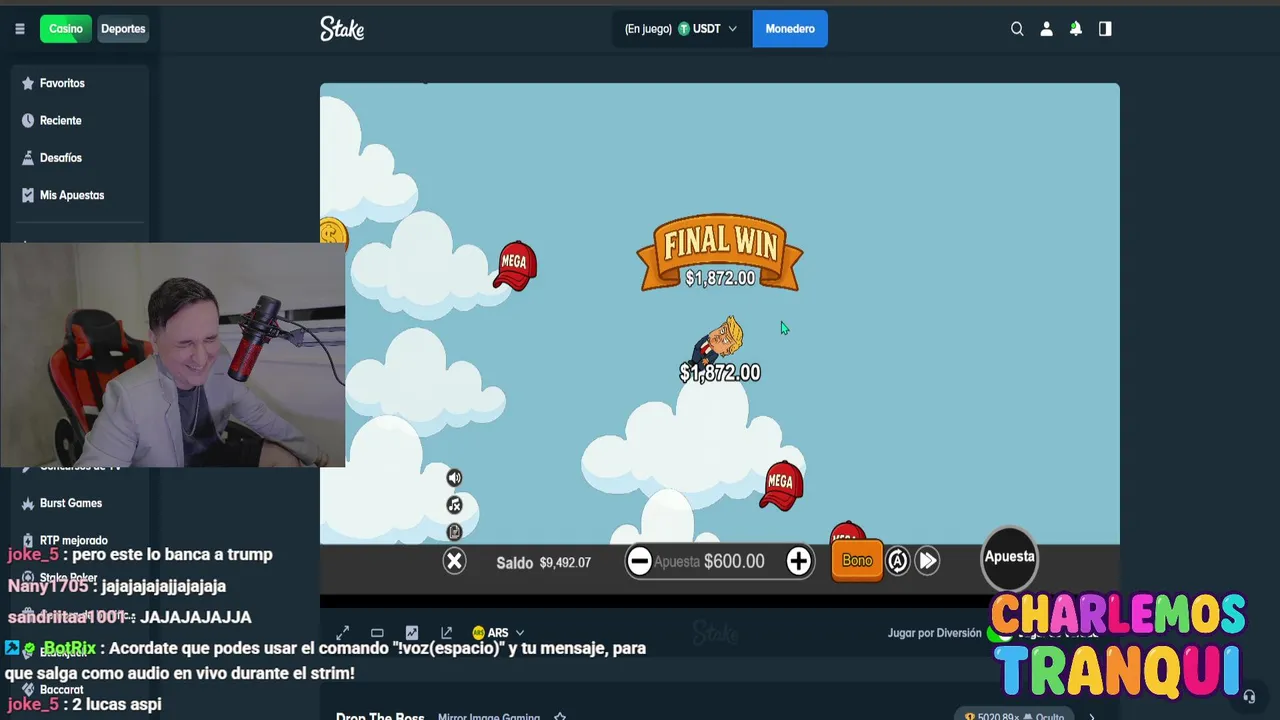Click the Burst Games icon
1280x720 pixels.
click(x=28, y=503)
